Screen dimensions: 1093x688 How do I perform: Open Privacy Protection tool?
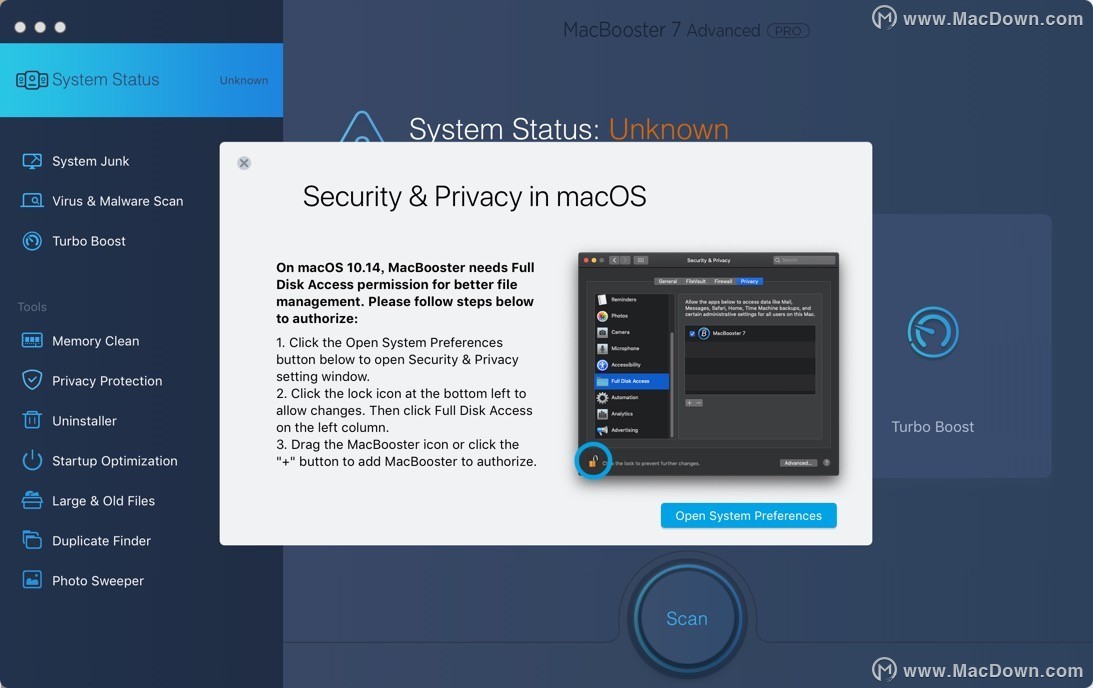[x=107, y=381]
